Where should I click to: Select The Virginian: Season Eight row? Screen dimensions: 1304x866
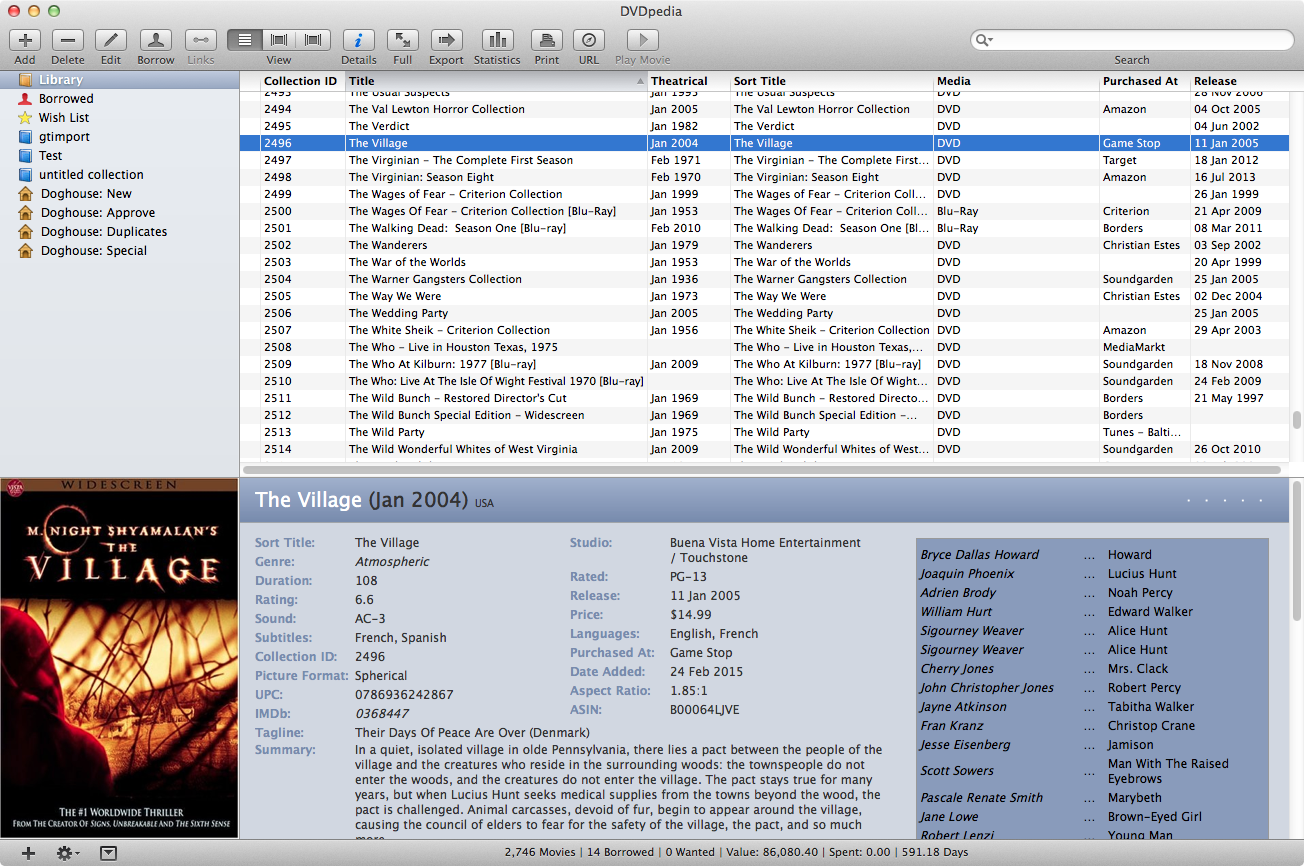click(765, 177)
